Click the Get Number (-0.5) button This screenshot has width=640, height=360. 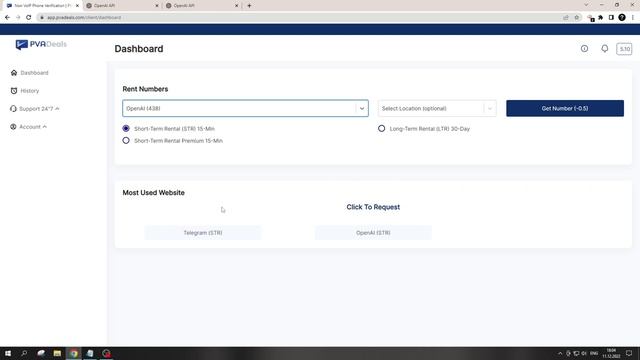click(565, 108)
